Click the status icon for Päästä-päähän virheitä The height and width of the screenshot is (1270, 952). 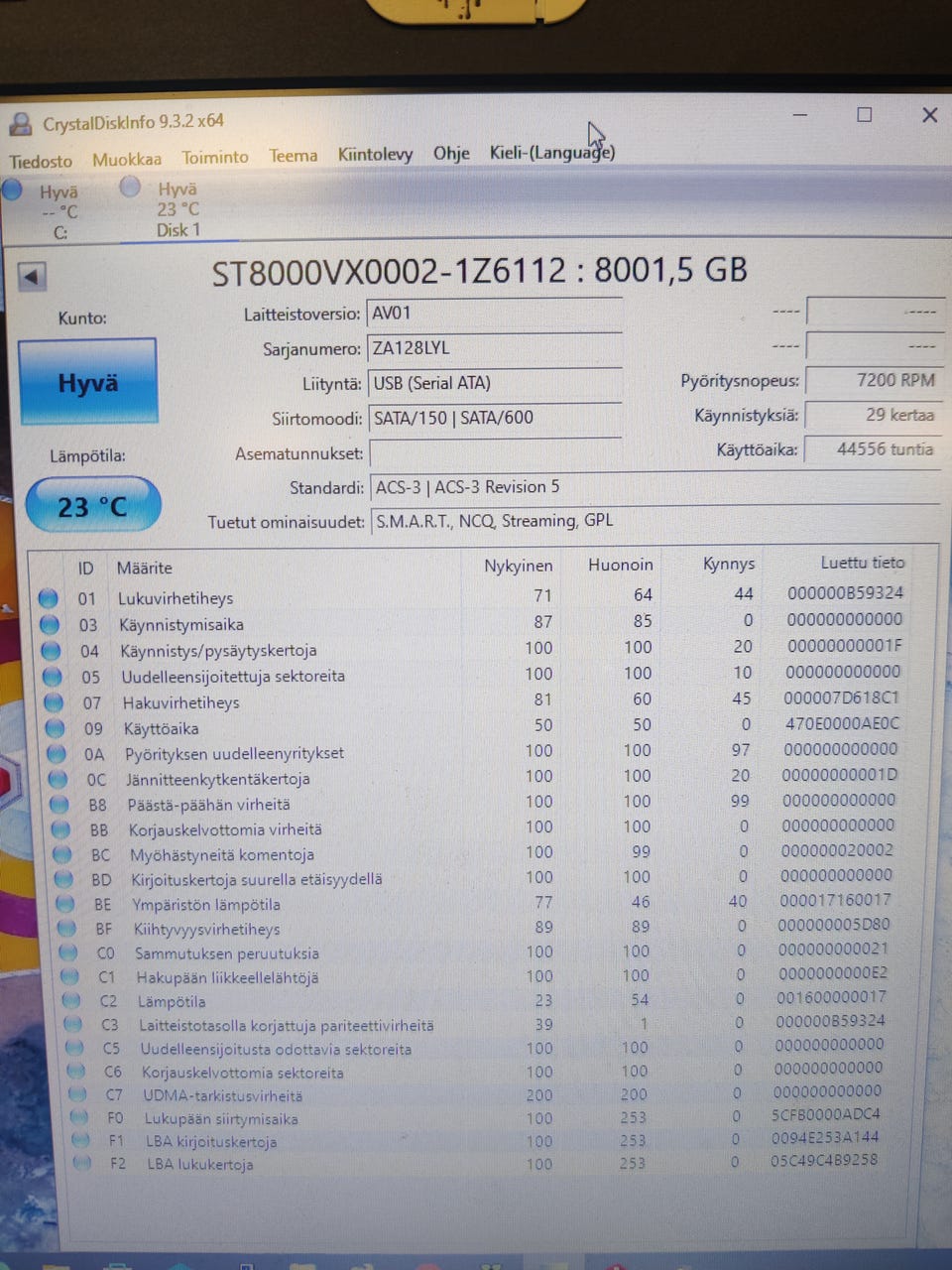(x=60, y=805)
